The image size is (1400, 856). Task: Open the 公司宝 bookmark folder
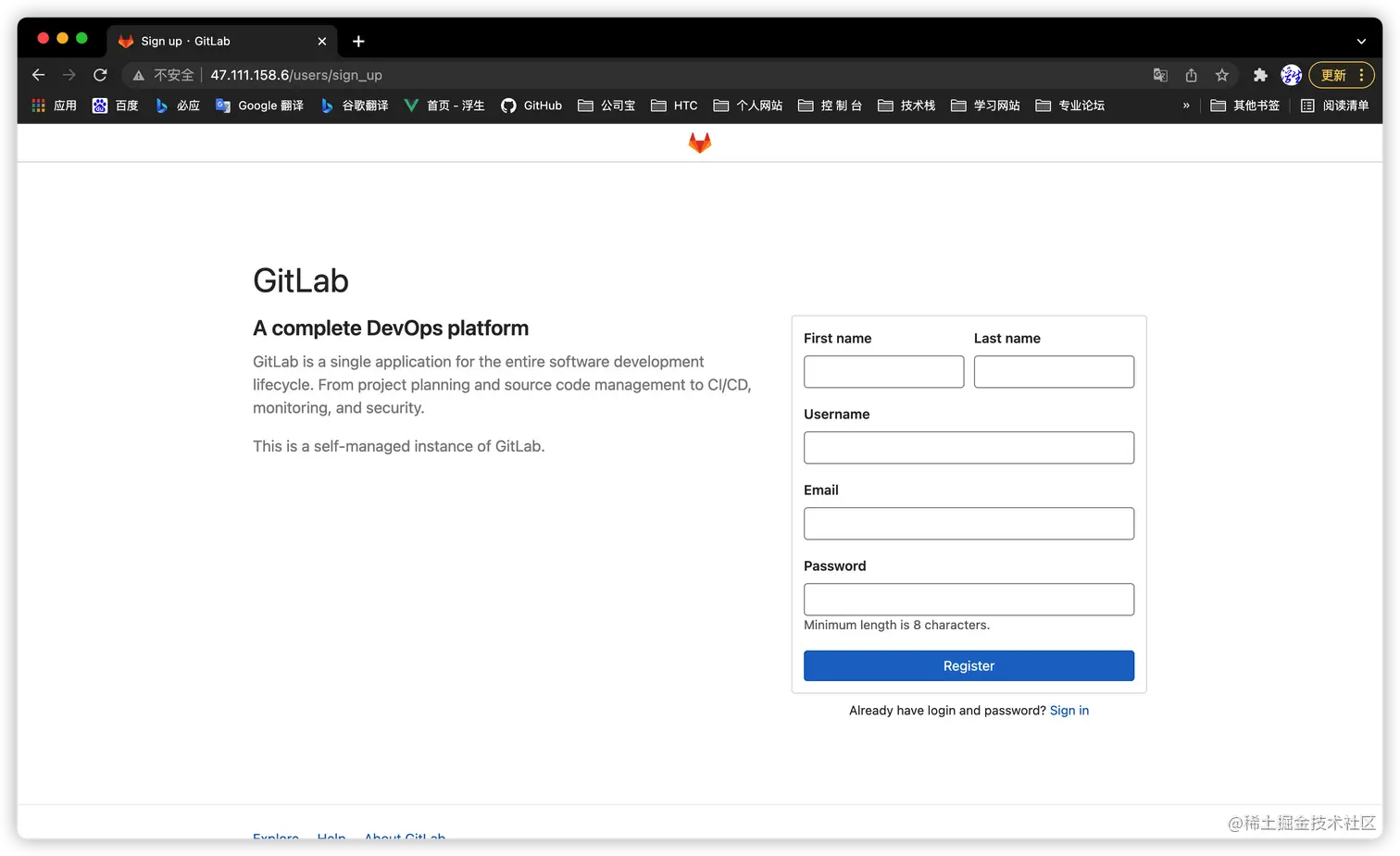[606, 105]
